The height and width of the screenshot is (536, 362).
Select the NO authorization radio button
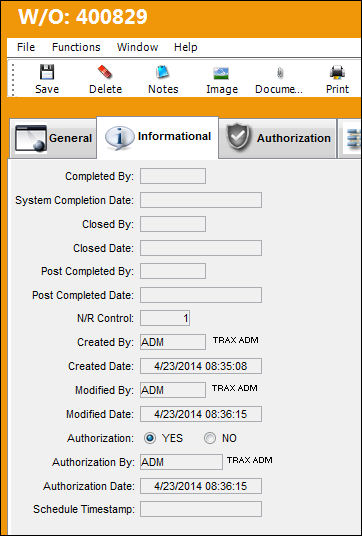pos(210,438)
